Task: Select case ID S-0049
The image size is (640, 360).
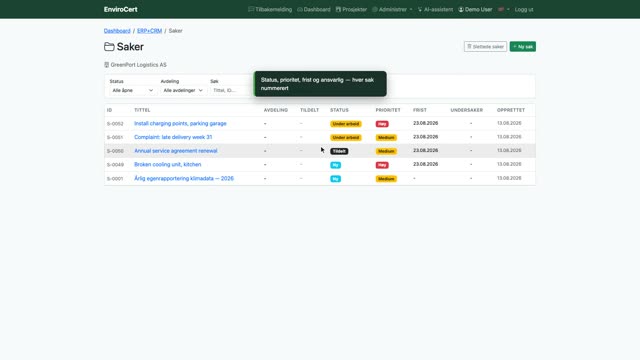Action: tap(115, 165)
